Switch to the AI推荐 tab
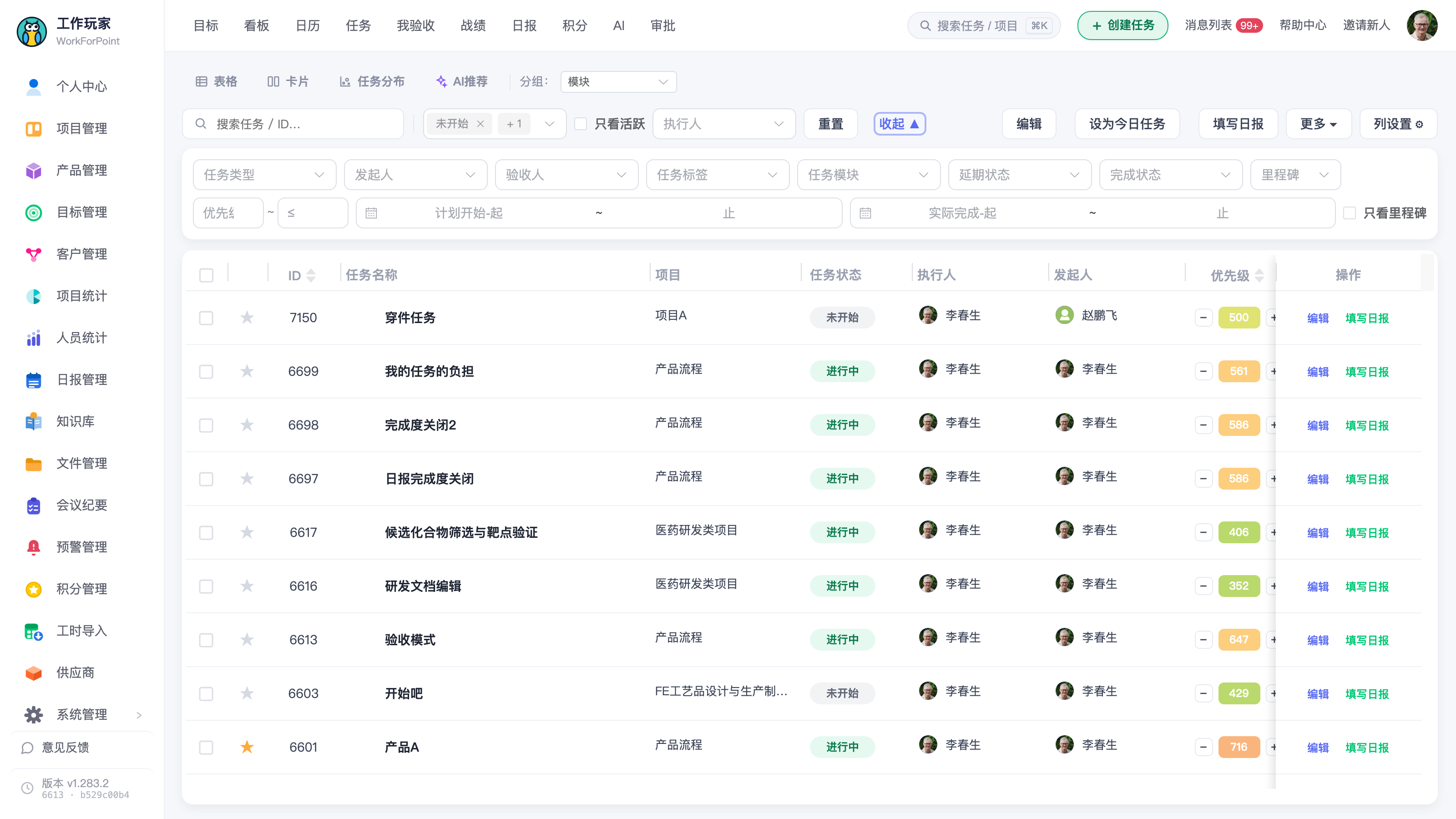Viewport: 1456px width, 819px height. (x=462, y=81)
